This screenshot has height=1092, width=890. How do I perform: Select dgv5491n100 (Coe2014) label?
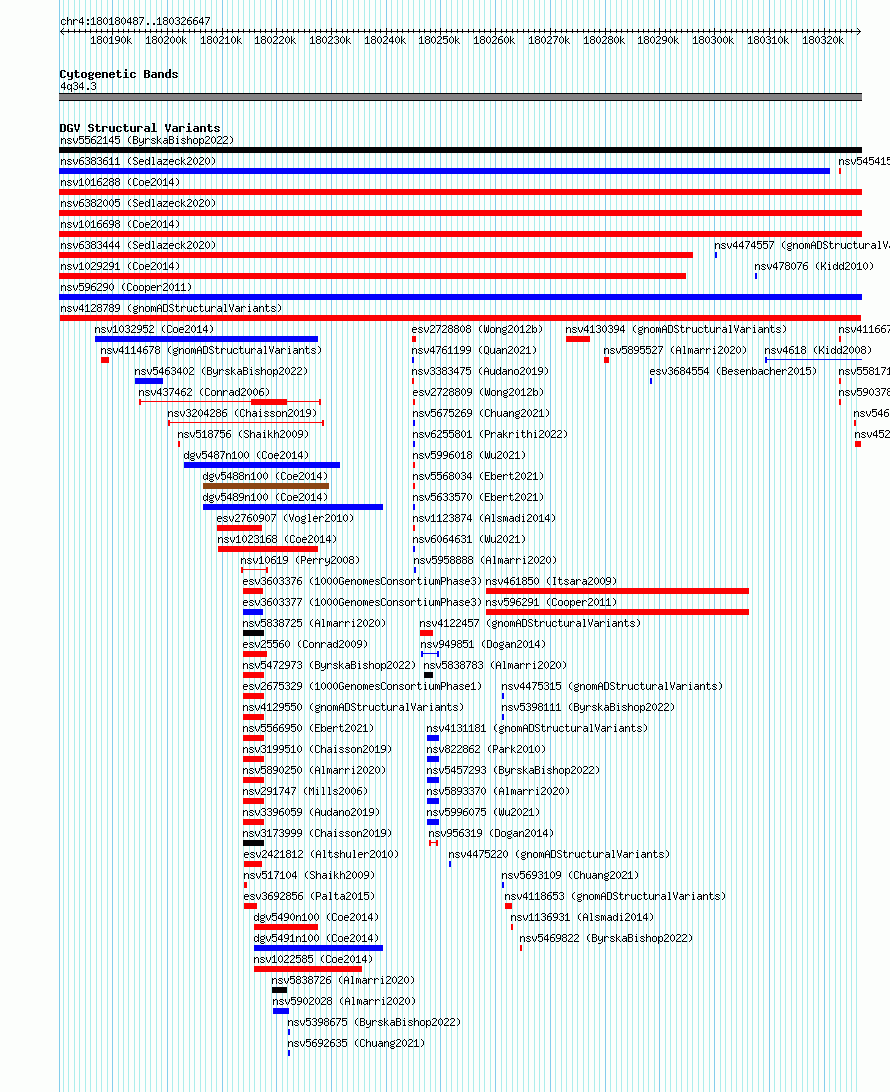(x=316, y=937)
